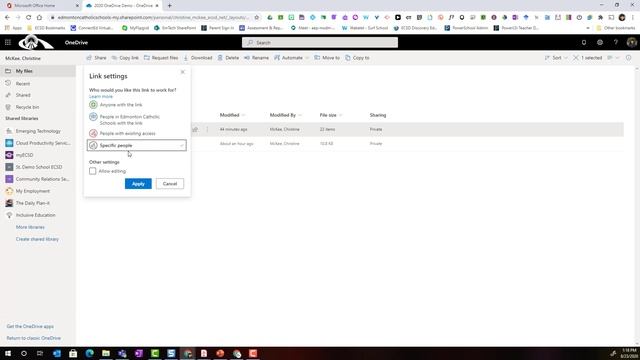640x360 pixels.
Task: Clear the 1 selected indicator
Action: 587,58
